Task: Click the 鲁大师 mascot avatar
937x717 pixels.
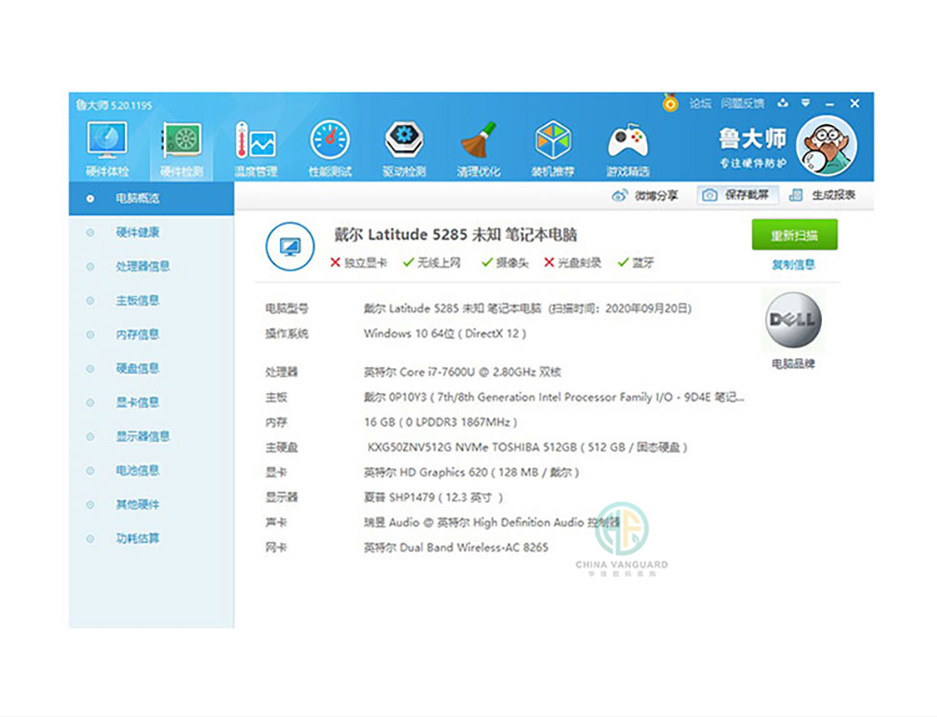Action: 827,146
